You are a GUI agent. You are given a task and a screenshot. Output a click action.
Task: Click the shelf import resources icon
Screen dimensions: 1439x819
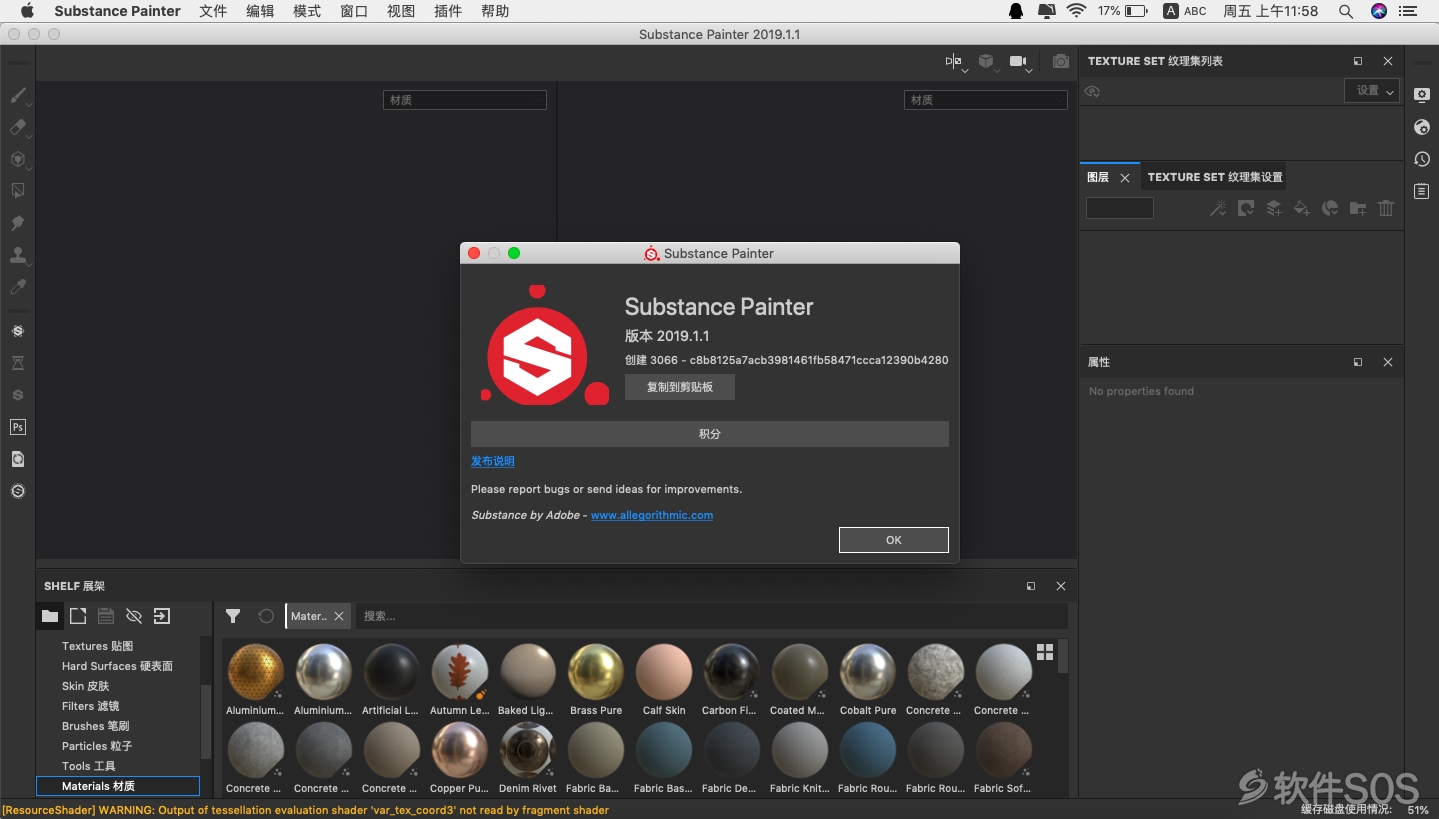pos(162,616)
